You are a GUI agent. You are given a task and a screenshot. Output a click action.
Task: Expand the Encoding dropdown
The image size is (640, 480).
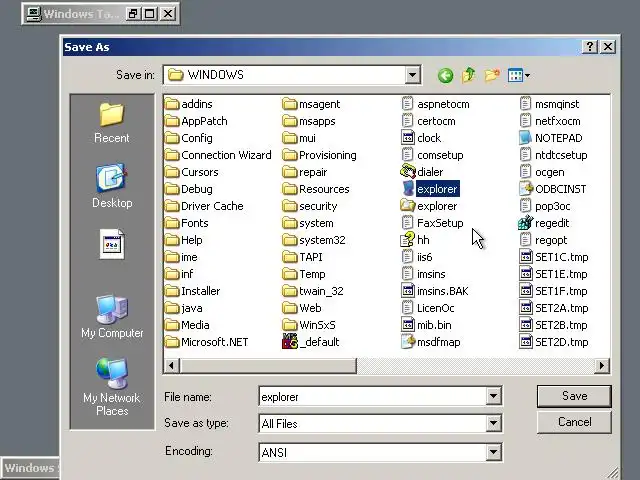[x=493, y=452]
